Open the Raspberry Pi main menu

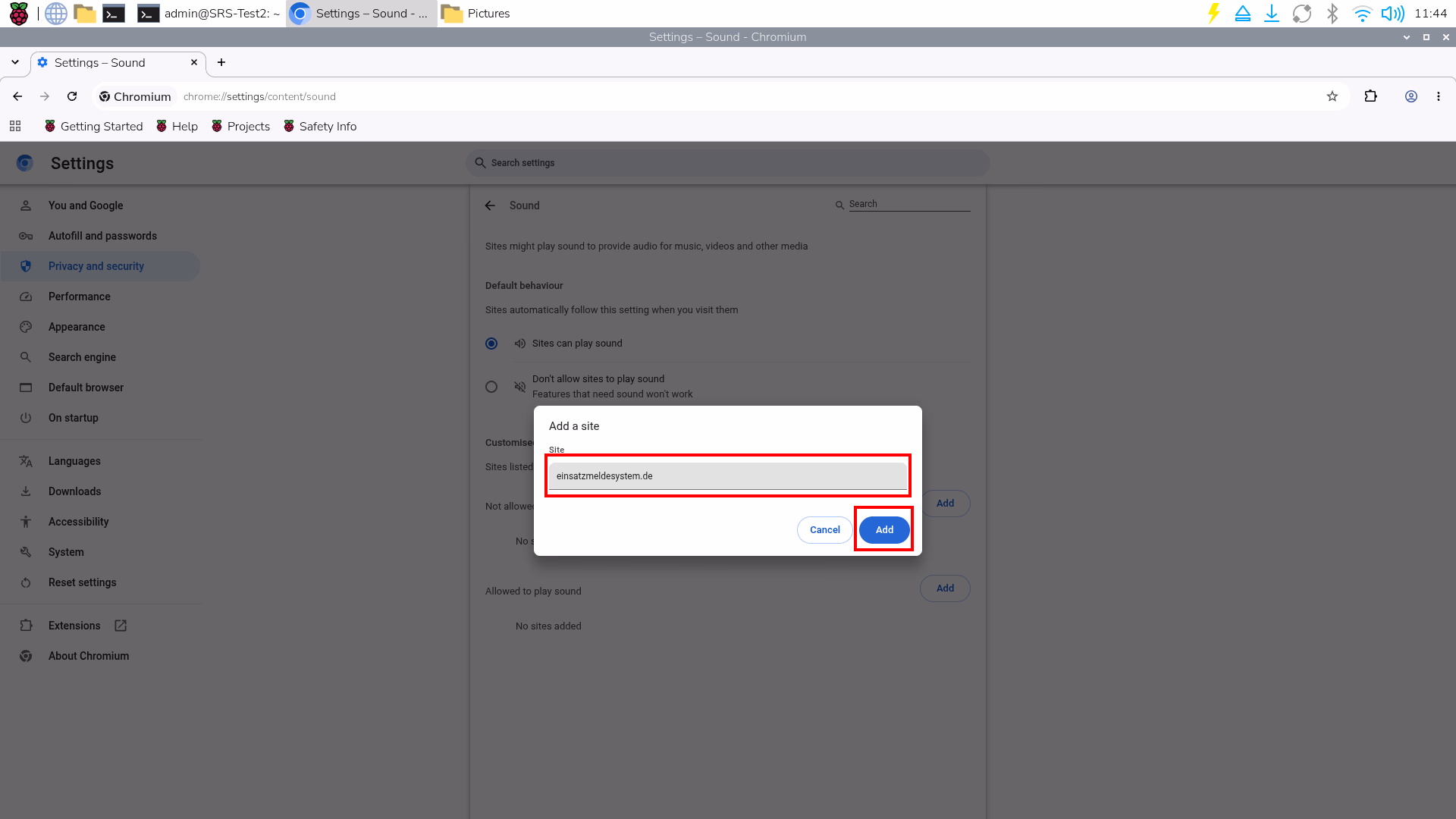click(x=18, y=13)
